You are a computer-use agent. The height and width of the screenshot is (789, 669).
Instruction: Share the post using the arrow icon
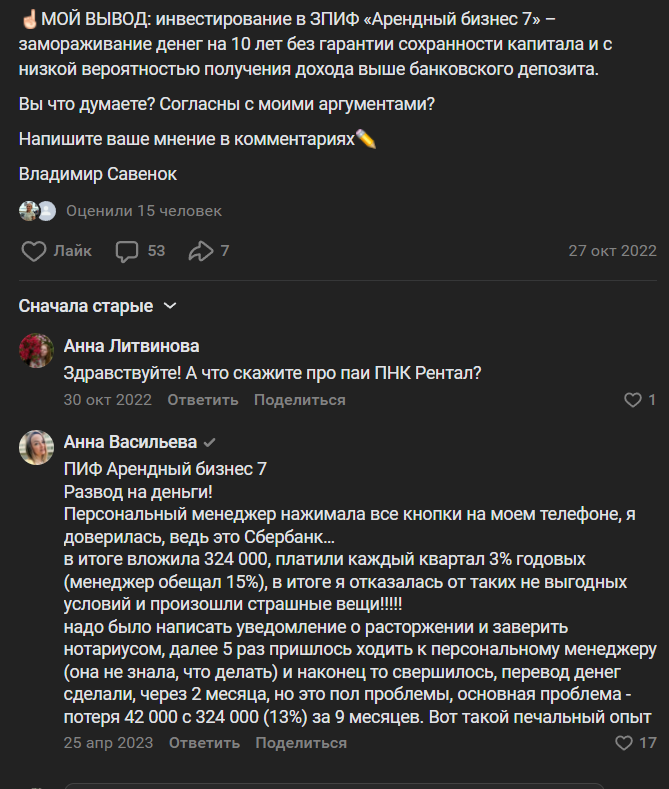tap(201, 251)
